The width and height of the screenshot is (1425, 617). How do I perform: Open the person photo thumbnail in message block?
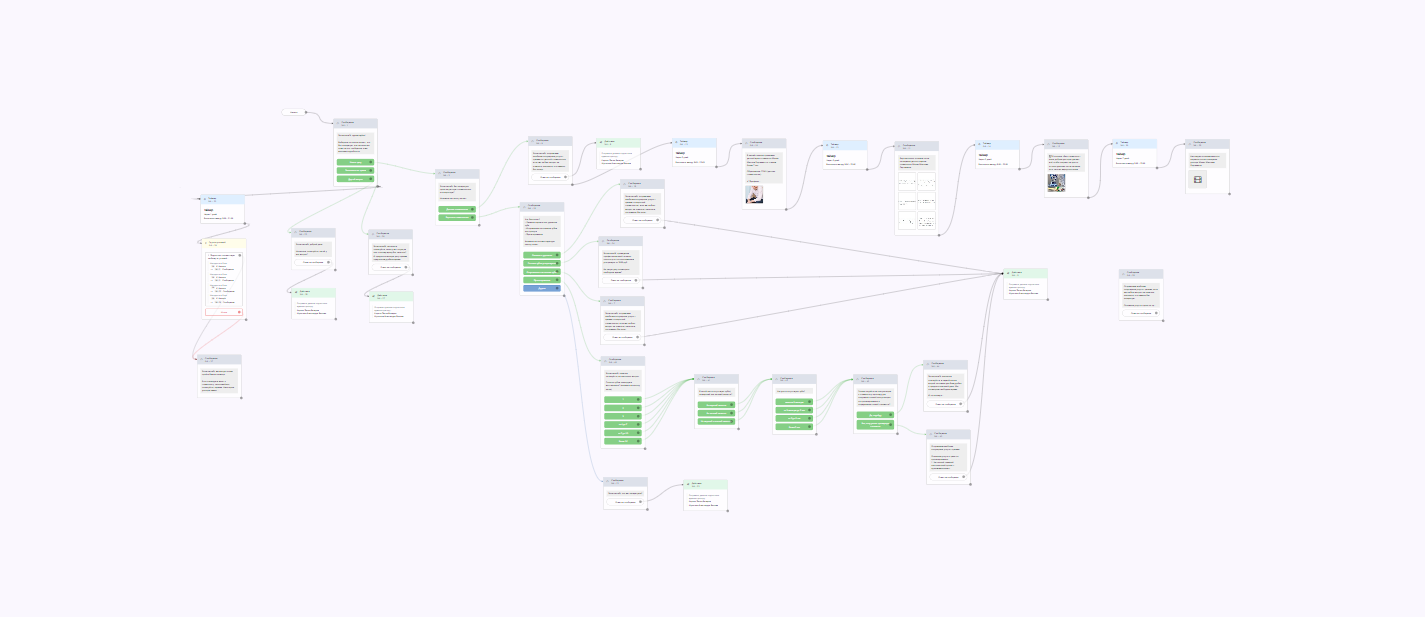755,194
